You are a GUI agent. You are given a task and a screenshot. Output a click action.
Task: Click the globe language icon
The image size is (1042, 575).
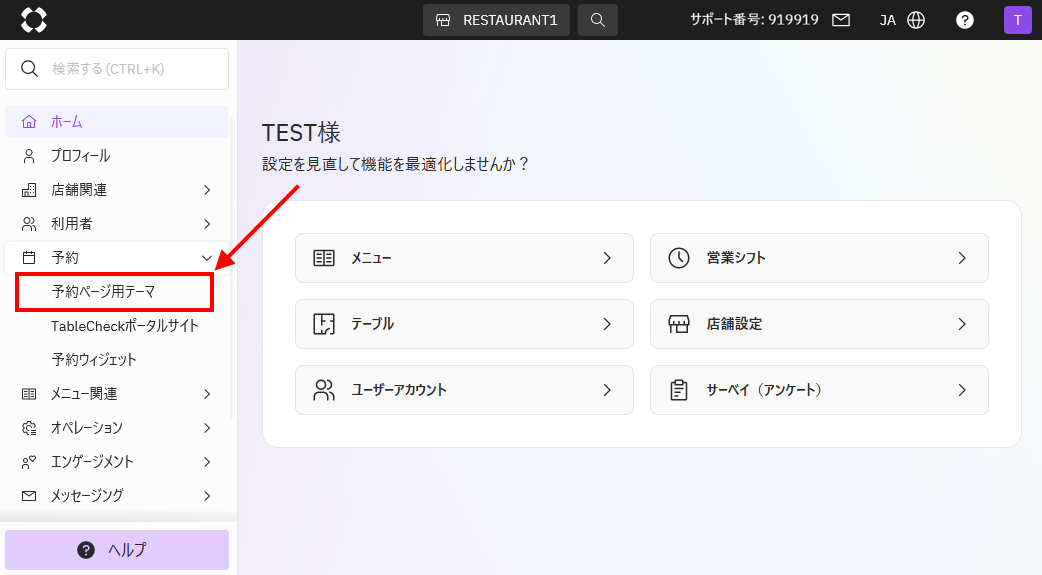click(916, 20)
